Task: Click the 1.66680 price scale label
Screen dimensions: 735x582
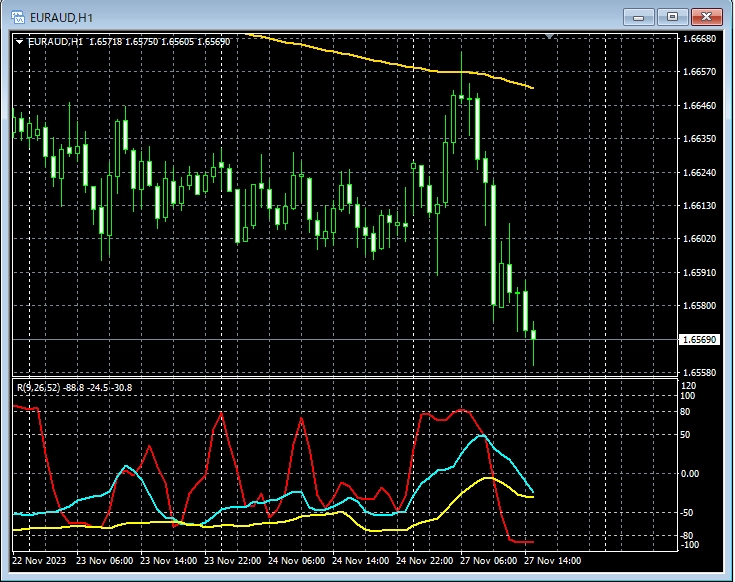Action: (698, 39)
